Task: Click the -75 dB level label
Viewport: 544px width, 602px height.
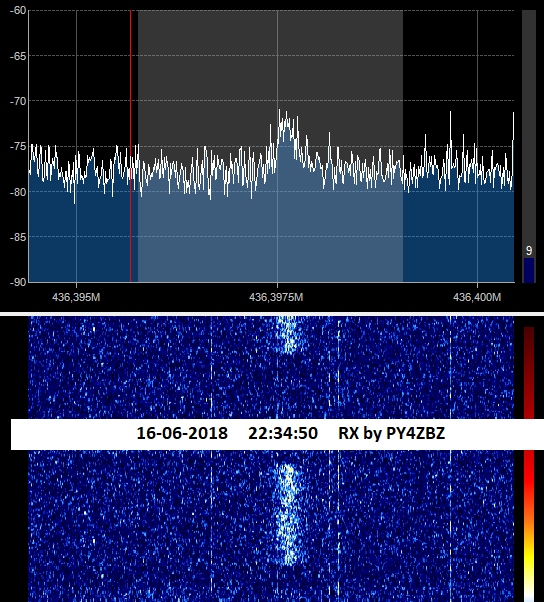Action: click(x=18, y=146)
